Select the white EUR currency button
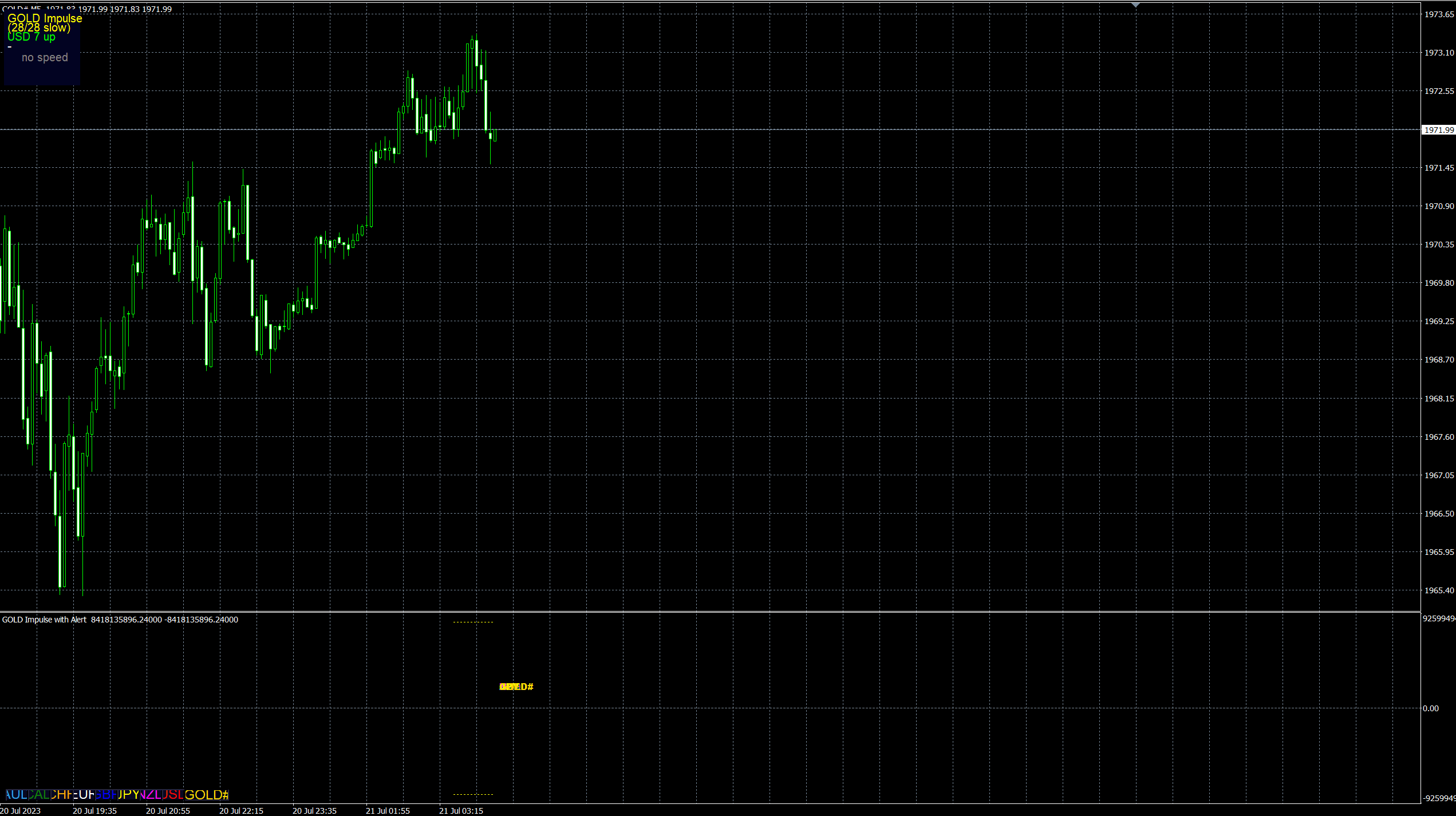 click(84, 795)
